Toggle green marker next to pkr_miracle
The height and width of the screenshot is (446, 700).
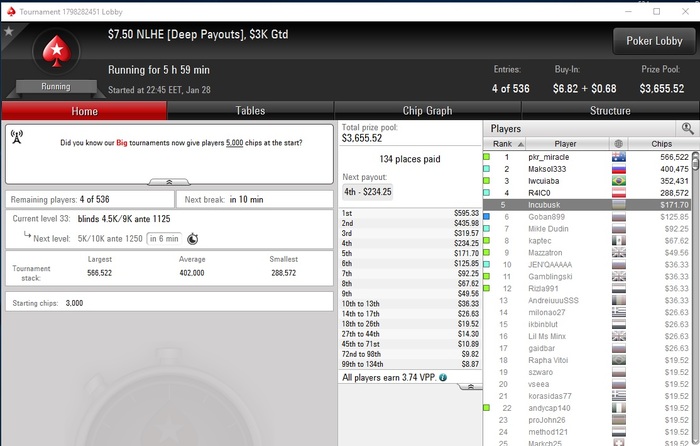coord(487,157)
